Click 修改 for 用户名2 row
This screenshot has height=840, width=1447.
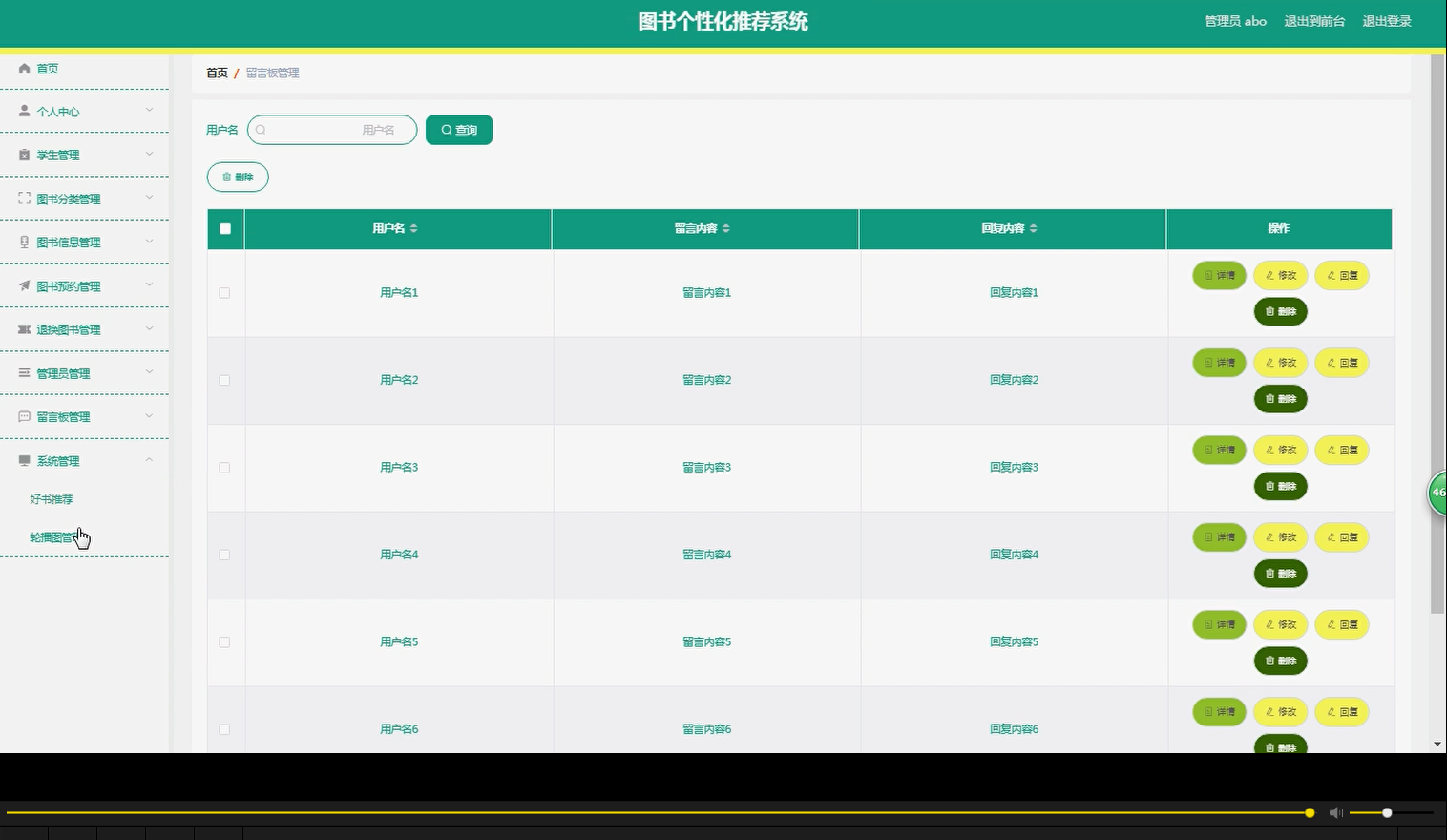point(1280,363)
